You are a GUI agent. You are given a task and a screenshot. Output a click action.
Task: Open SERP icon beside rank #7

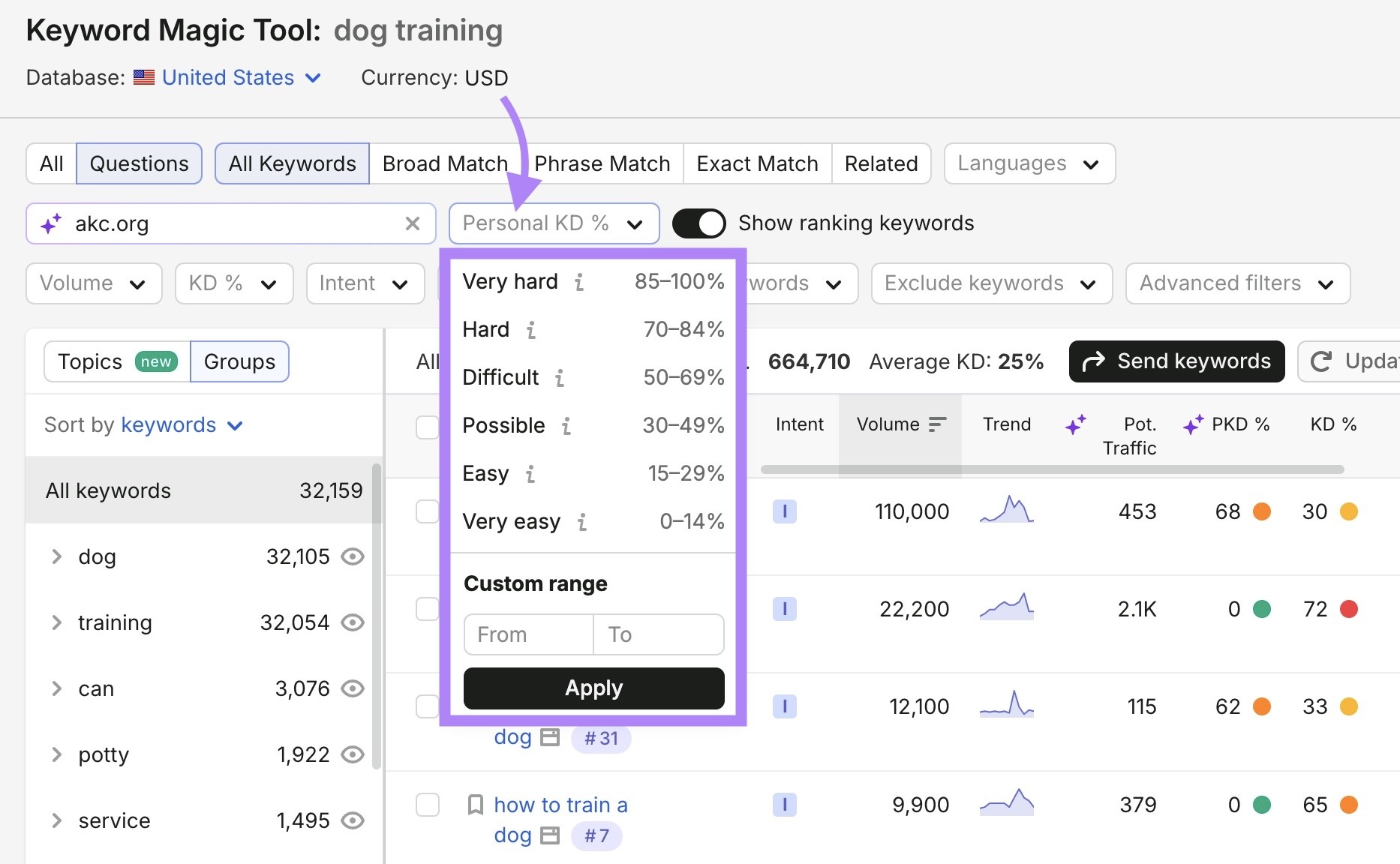[x=551, y=835]
